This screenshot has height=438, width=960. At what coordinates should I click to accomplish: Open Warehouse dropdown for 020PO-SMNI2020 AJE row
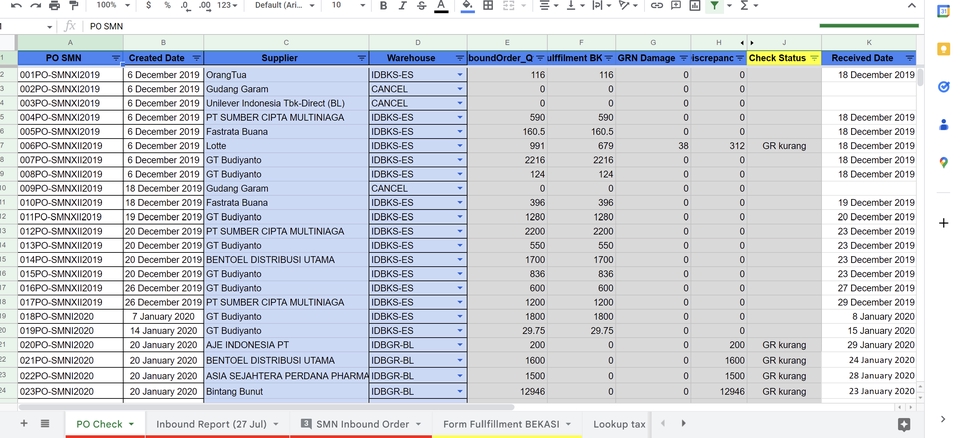460,345
